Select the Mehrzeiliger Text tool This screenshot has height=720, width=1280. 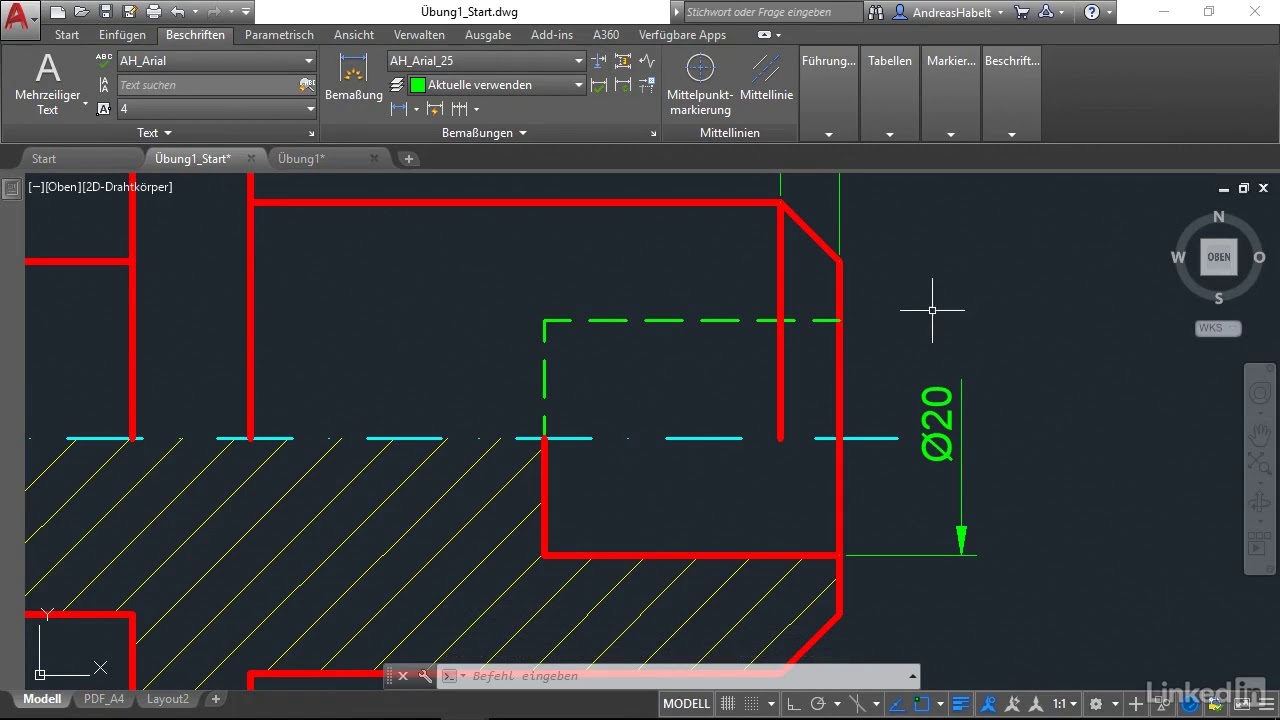(x=47, y=84)
